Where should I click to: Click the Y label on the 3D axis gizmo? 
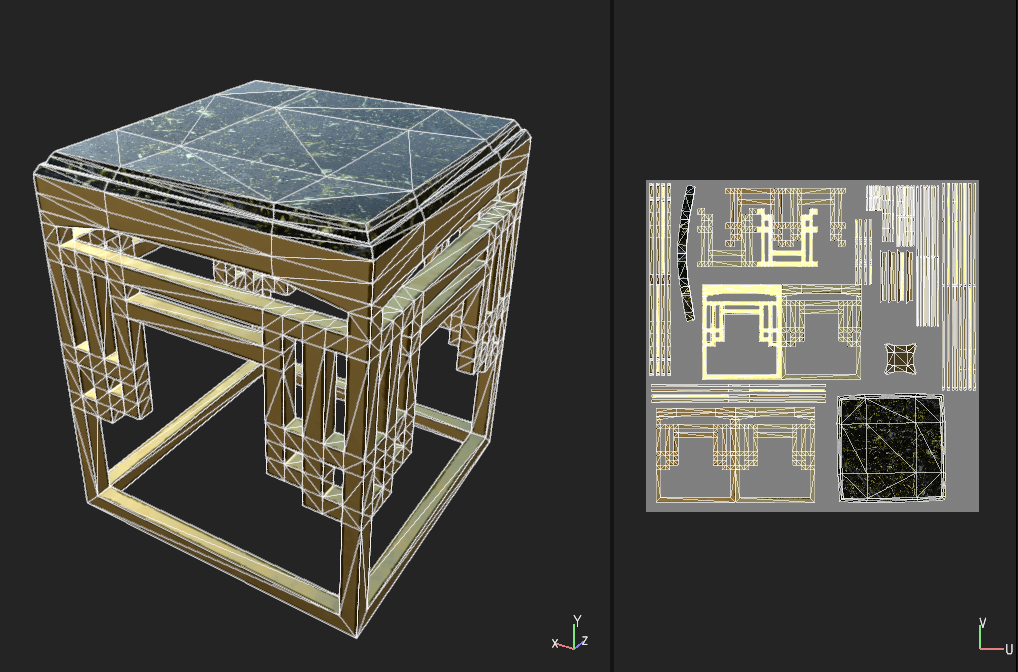(577, 620)
